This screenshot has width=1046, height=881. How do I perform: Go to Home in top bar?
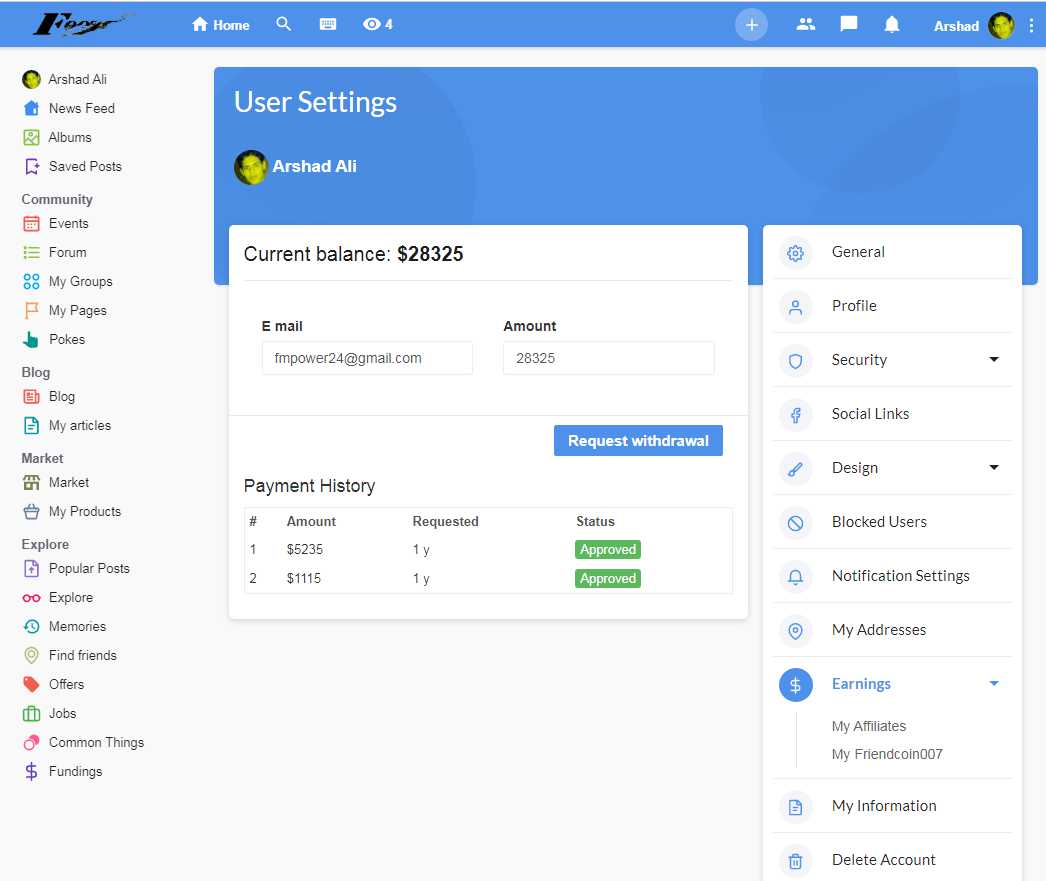coord(220,25)
